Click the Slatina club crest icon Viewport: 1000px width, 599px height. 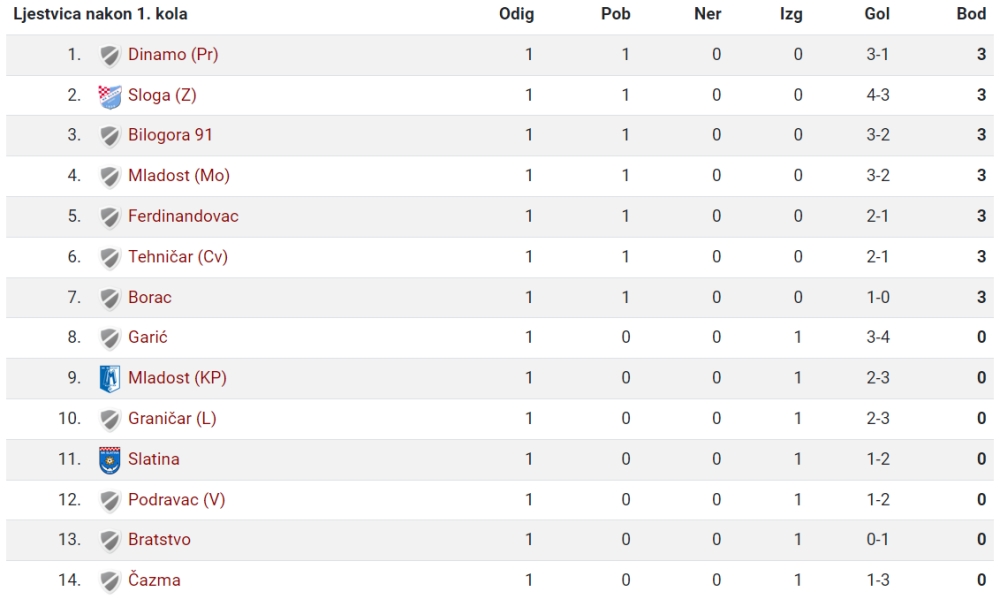pyautogui.click(x=110, y=460)
